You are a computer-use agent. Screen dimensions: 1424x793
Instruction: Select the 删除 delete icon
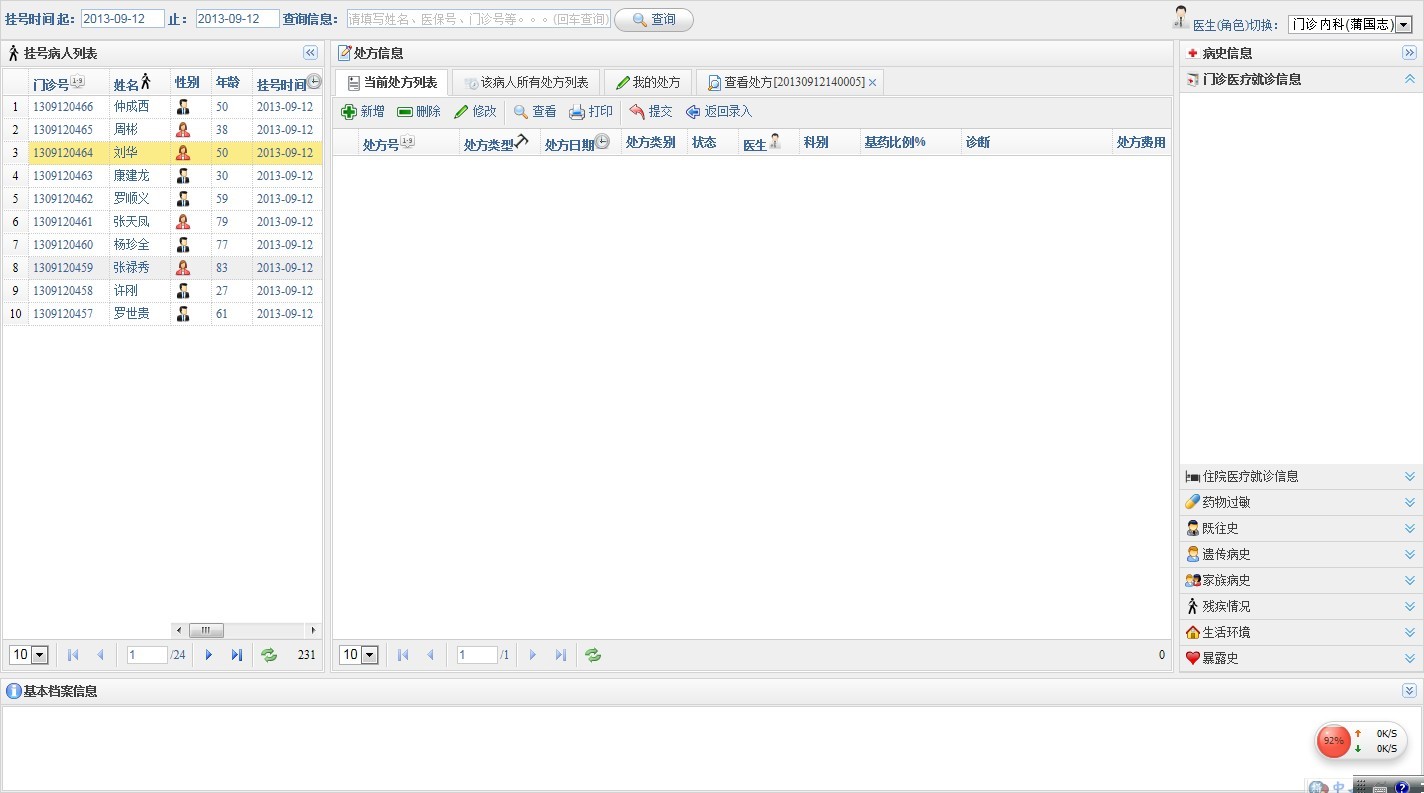406,111
